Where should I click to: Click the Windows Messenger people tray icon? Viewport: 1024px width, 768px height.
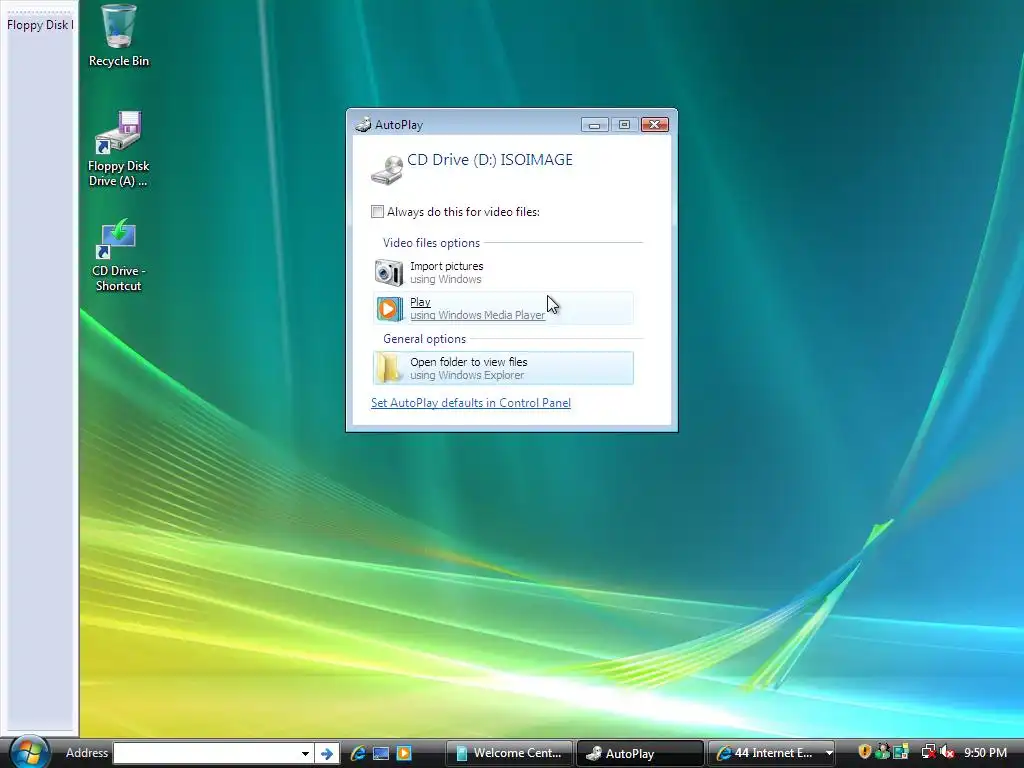[x=882, y=752]
